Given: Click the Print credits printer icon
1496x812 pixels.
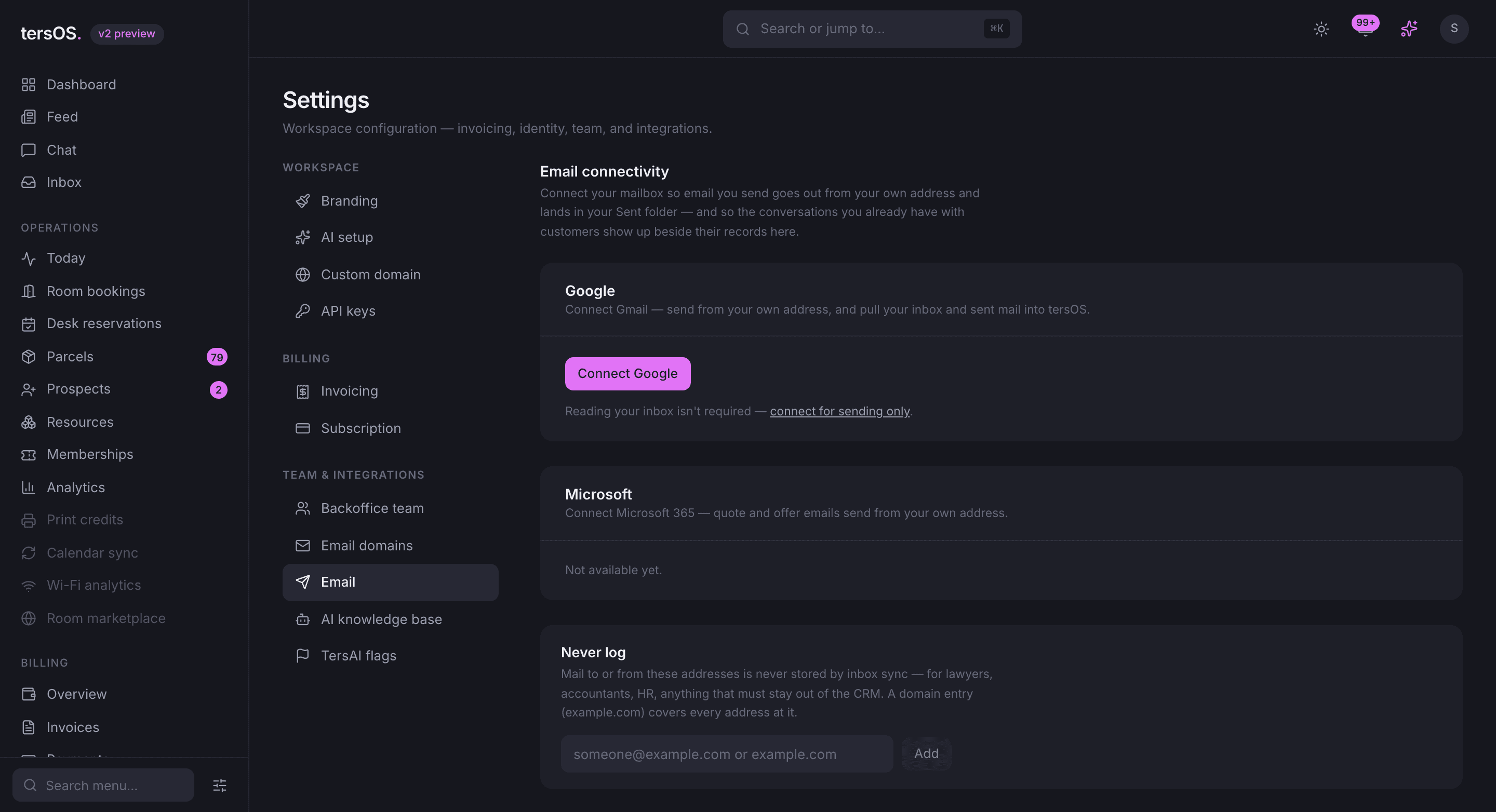Looking at the screenshot, I should 29,520.
